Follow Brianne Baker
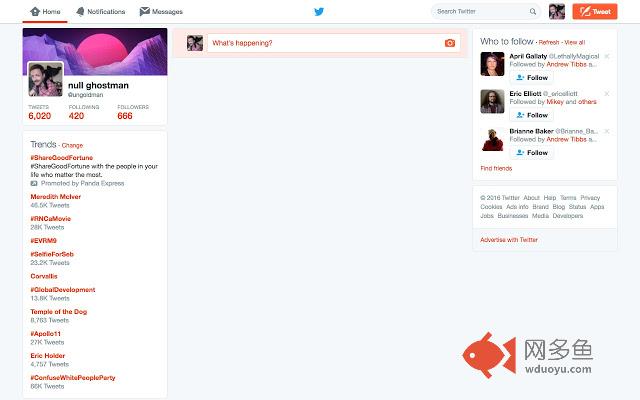Viewport: 640px width, 400px height. coord(532,153)
